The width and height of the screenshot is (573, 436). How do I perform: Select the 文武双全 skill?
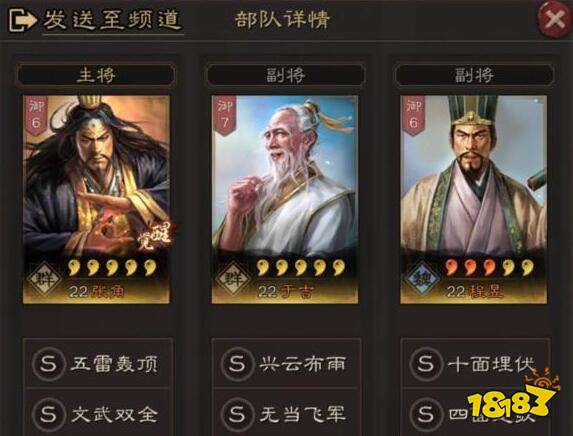click(x=98, y=414)
